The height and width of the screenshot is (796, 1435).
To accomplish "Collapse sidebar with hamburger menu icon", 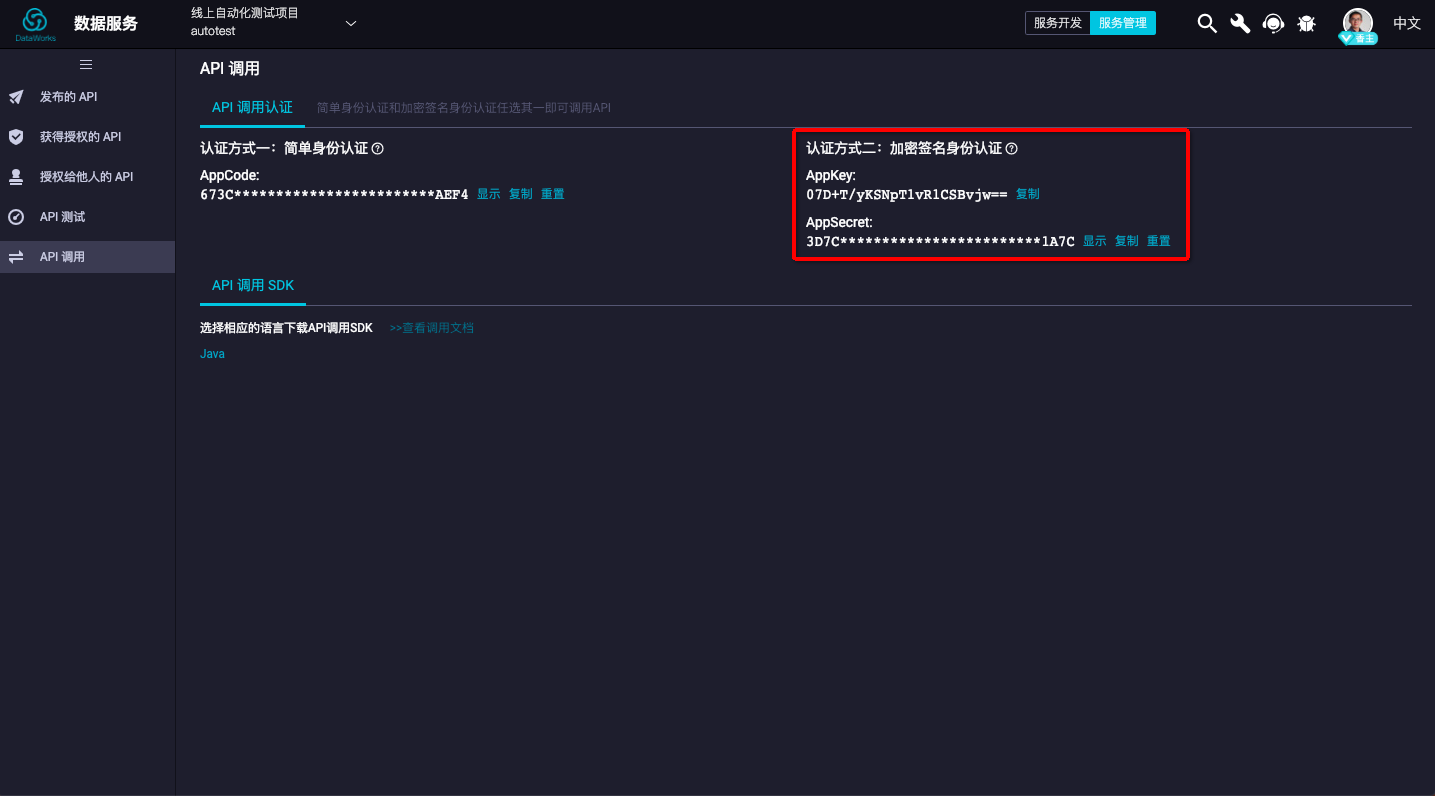I will click(86, 65).
